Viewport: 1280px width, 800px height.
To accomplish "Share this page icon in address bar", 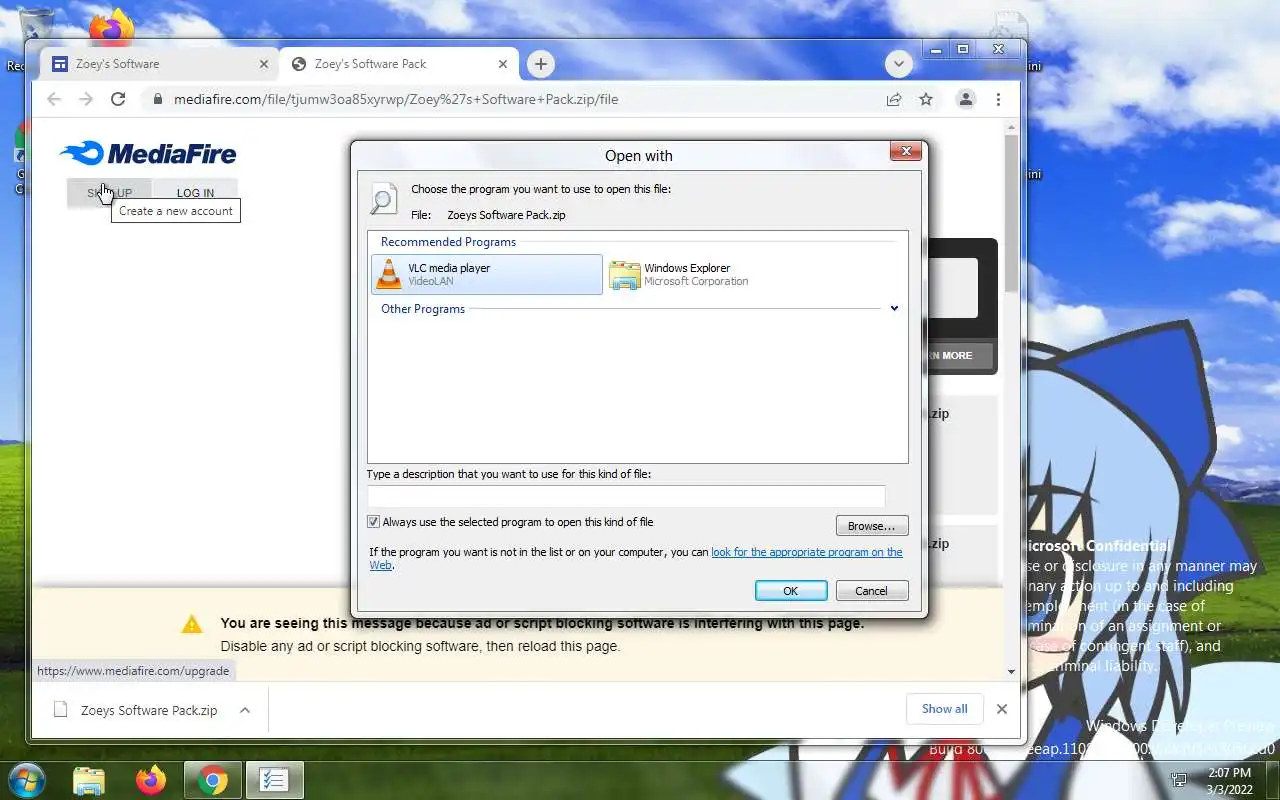I will (894, 99).
